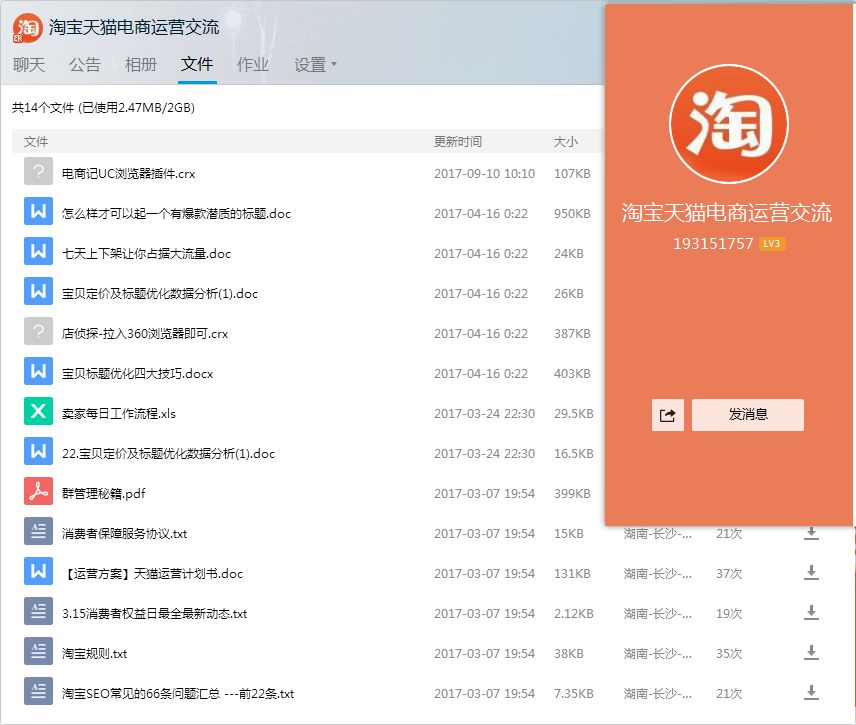Select file name 卖家每日工作流程.xls
This screenshot has width=856, height=725.
[118, 414]
